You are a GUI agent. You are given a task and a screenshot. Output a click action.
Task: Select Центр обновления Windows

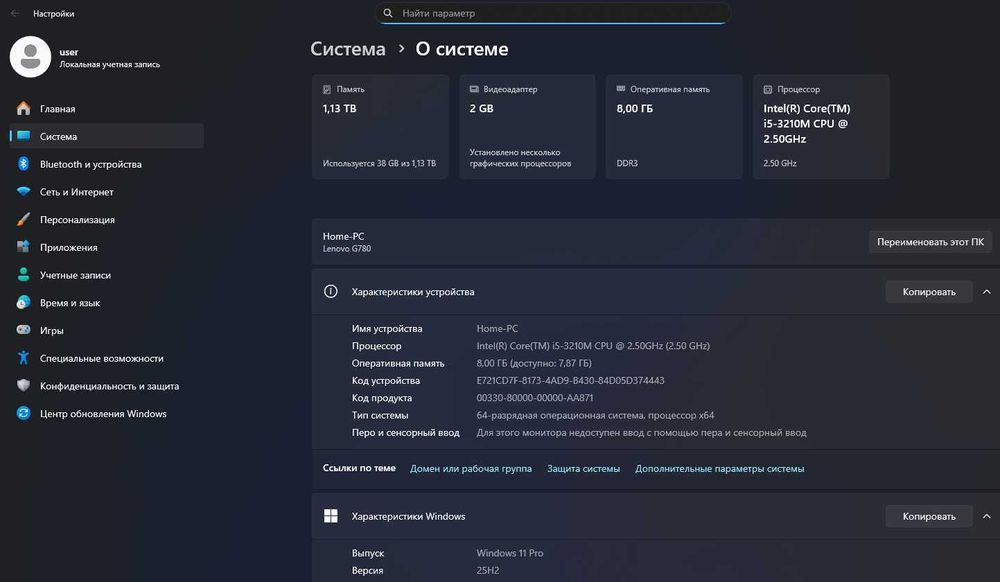click(x=107, y=413)
